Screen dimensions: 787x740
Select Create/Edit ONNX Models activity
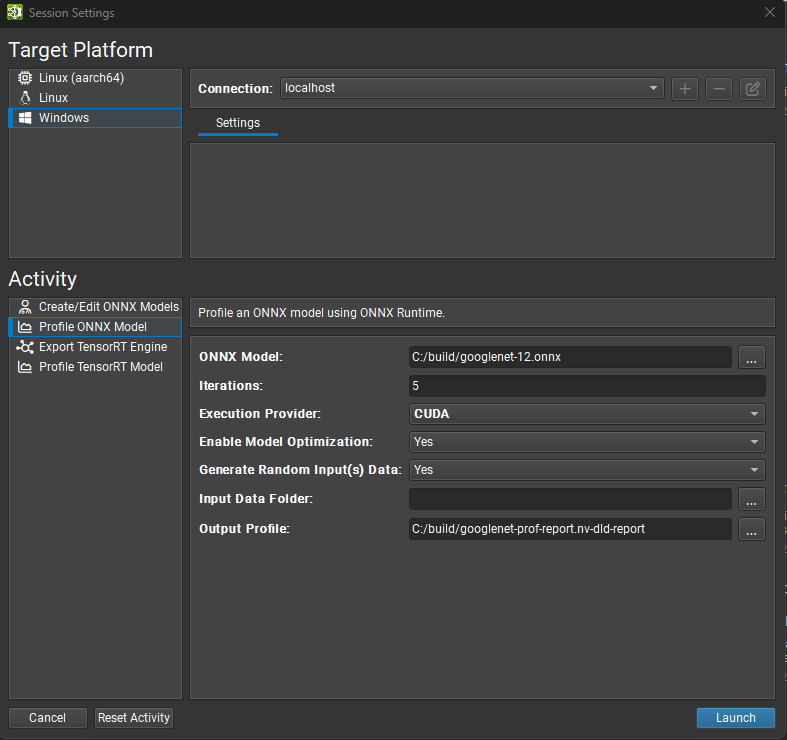click(x=95, y=307)
